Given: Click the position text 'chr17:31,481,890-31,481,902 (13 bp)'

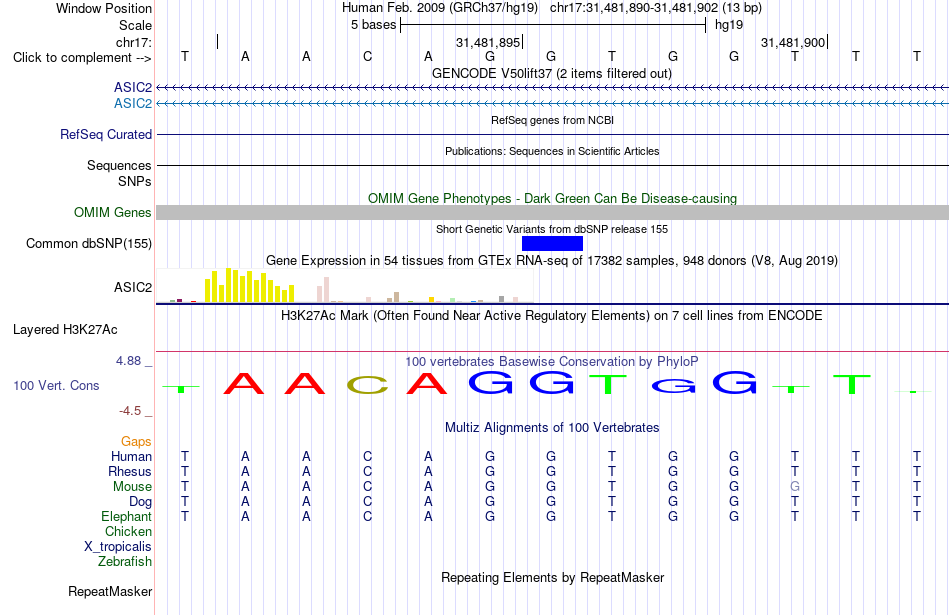Looking at the screenshot, I should click(656, 8).
